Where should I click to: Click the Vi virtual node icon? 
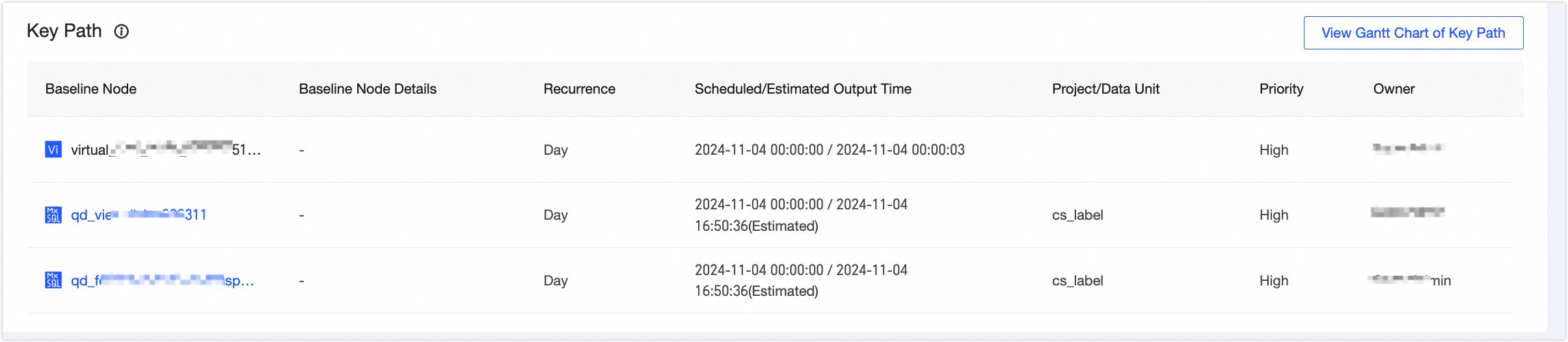(53, 150)
